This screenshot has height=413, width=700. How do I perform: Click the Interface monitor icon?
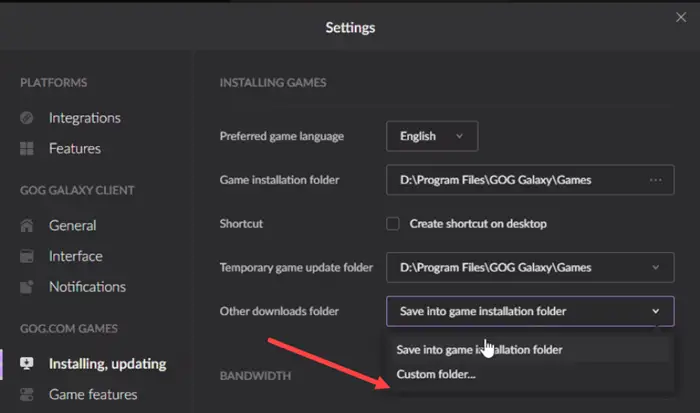pos(27,256)
